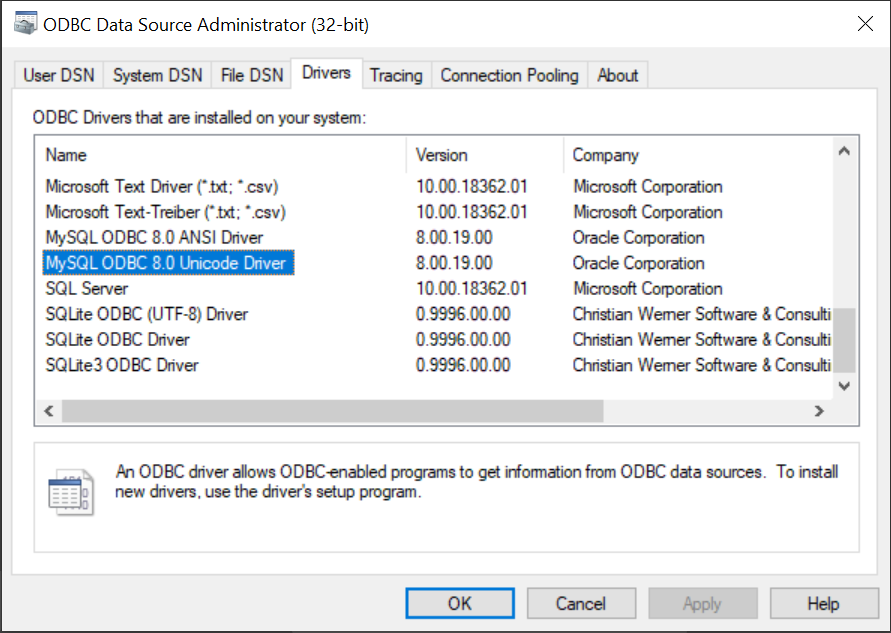Click the Cancel button
The image size is (891, 633).
[x=581, y=603]
